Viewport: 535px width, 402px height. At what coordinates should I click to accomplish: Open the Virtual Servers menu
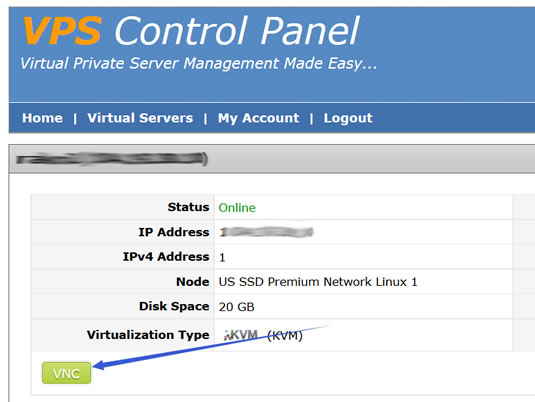click(x=140, y=118)
